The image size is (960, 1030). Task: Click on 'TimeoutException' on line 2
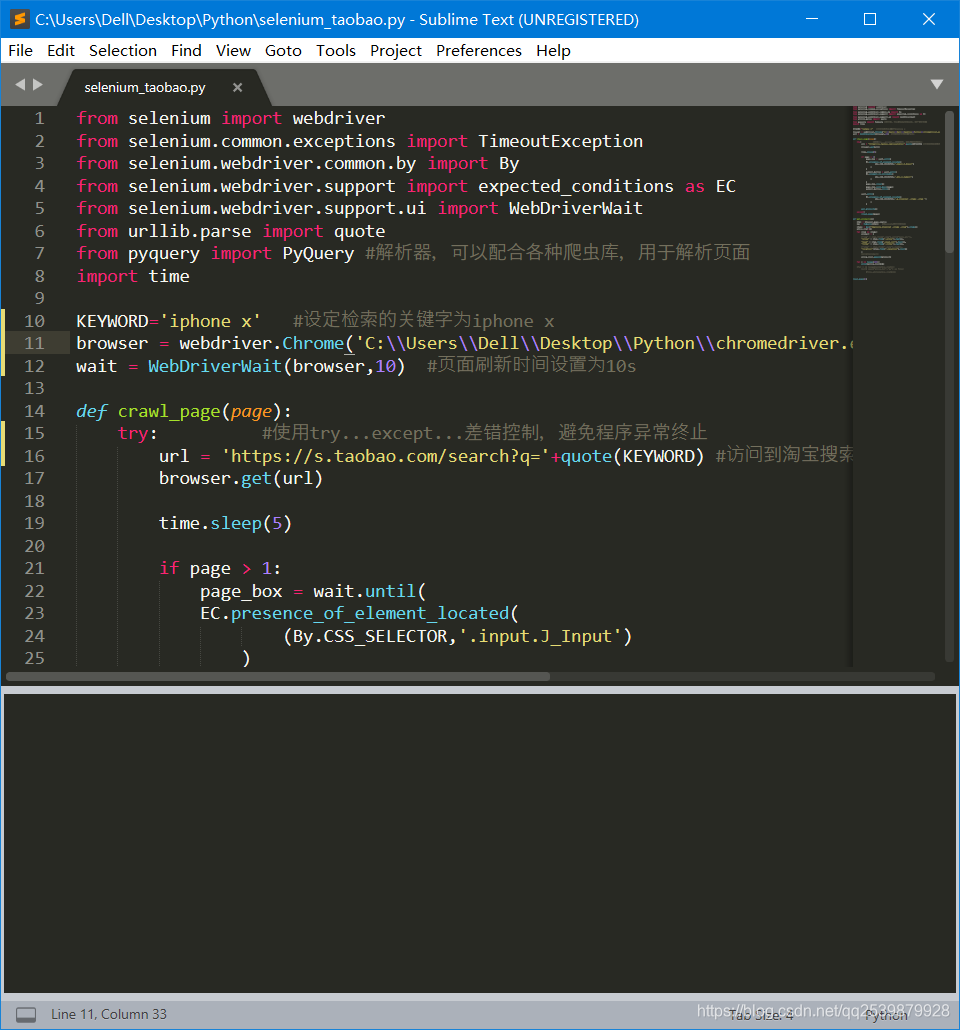coord(560,141)
